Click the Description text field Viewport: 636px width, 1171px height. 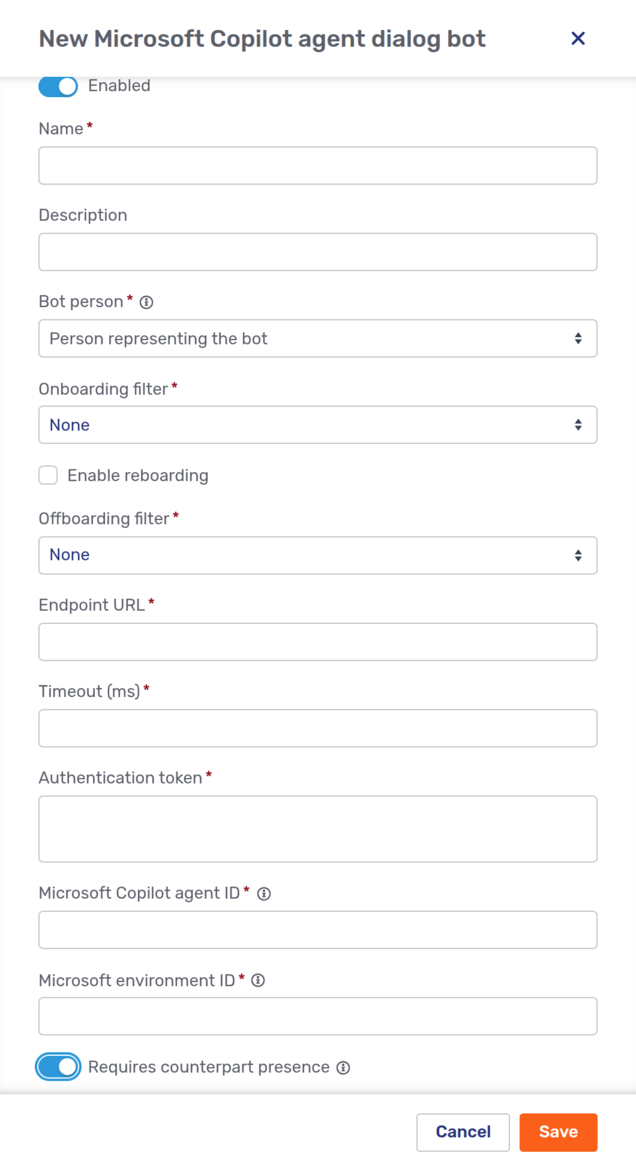click(317, 251)
